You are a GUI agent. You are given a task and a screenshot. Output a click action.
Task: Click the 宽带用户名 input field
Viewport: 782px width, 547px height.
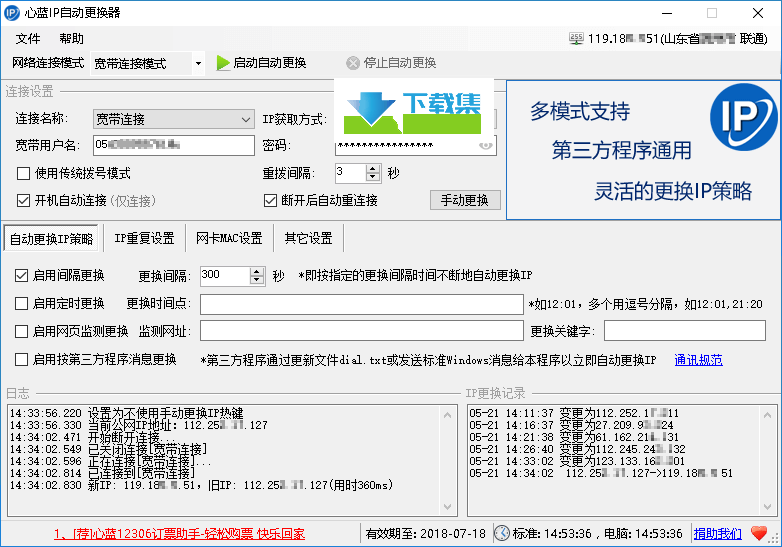point(174,145)
